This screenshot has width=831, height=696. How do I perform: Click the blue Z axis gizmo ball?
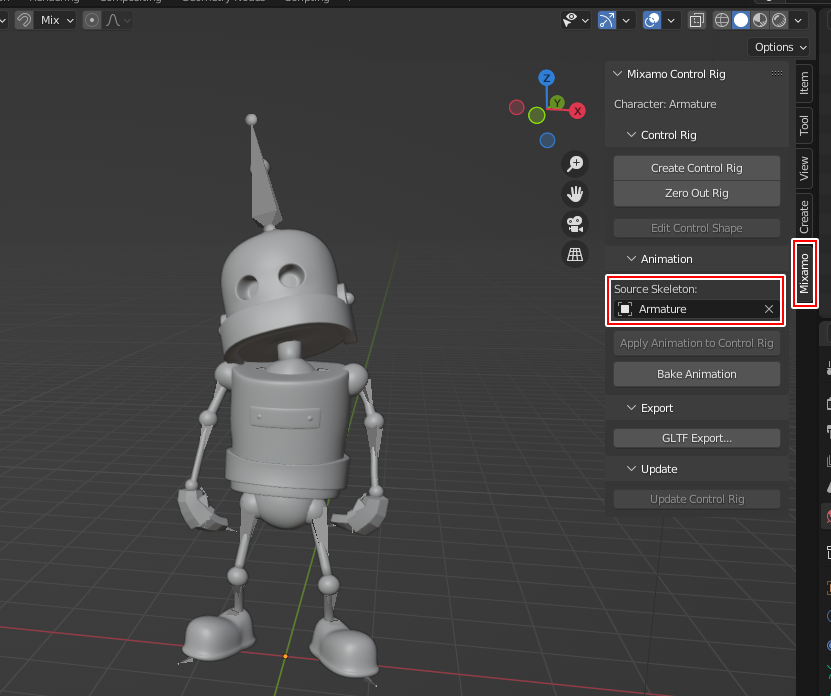coord(546,78)
